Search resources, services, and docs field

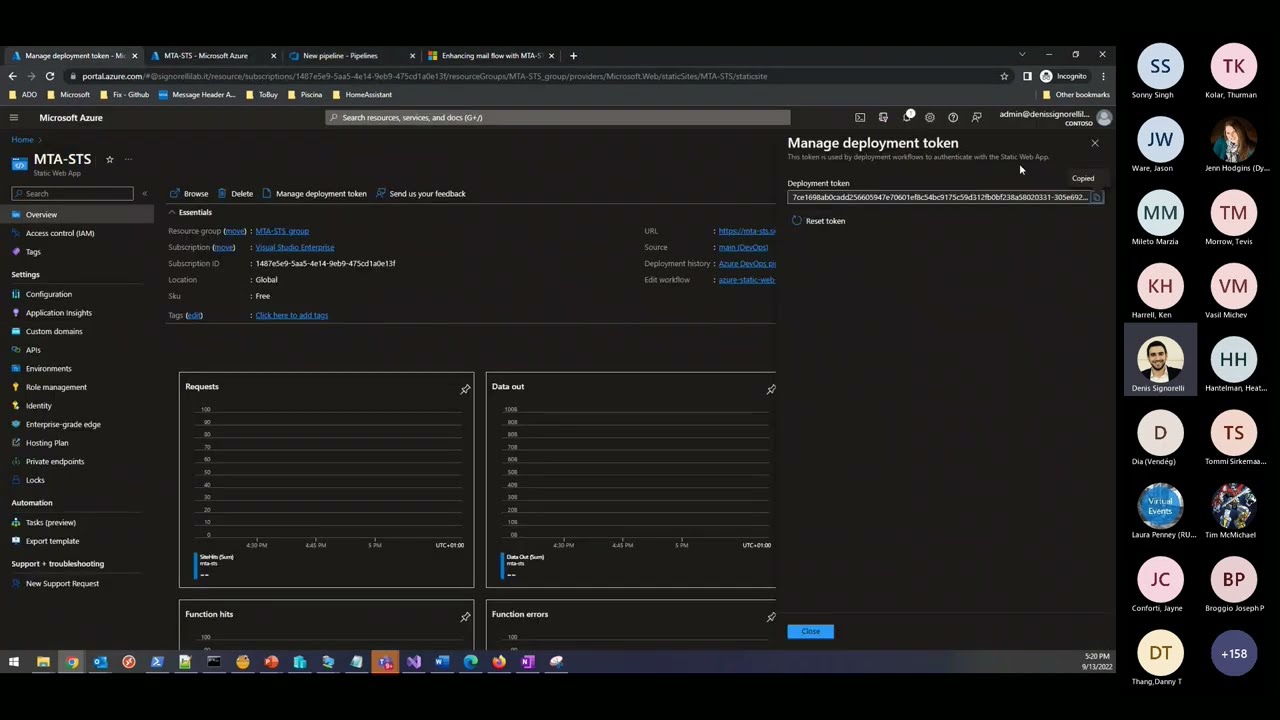tap(558, 118)
